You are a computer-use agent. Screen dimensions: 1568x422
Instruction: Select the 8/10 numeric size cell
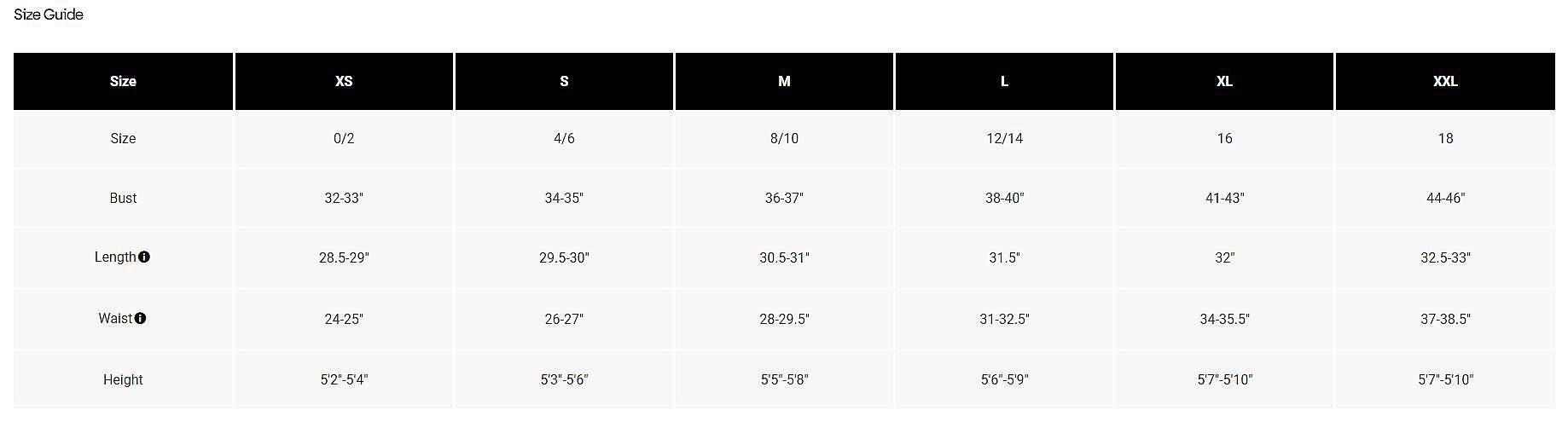pos(784,138)
